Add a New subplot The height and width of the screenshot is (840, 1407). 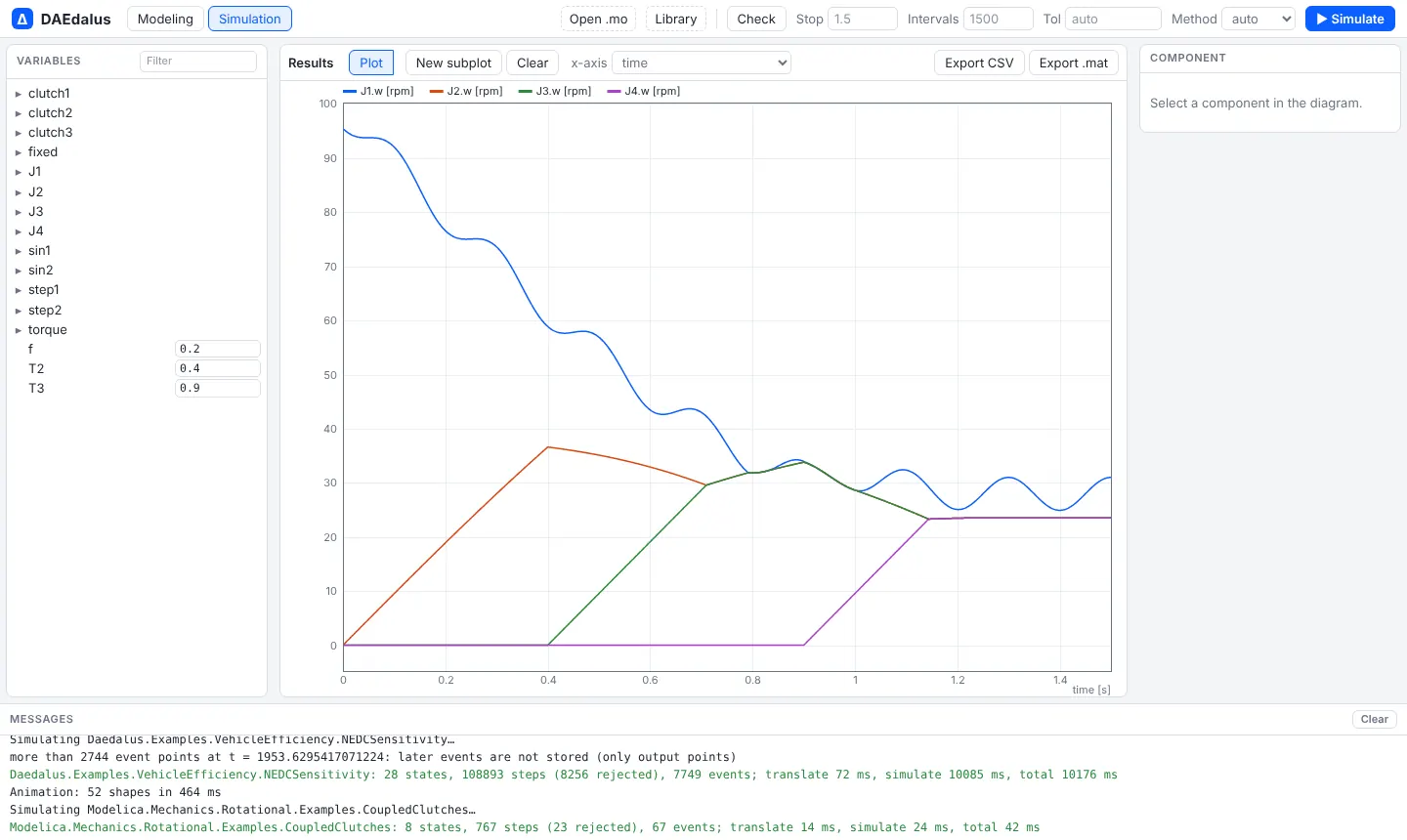[x=453, y=63]
